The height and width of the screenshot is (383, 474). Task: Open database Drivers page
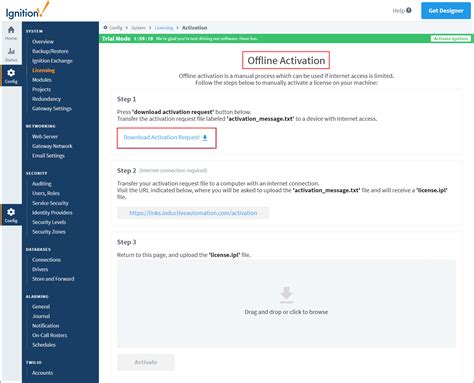[x=40, y=269]
